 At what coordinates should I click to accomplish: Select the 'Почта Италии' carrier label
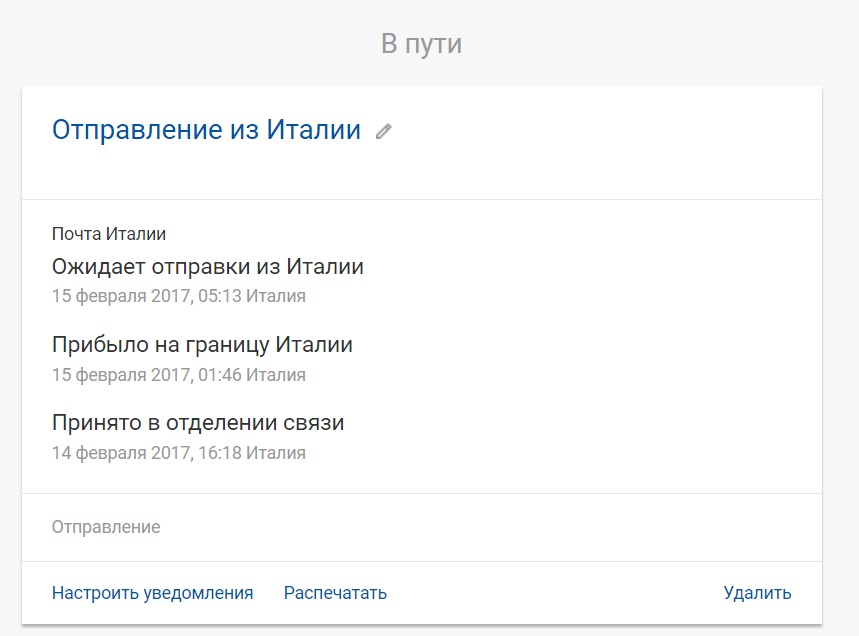[109, 234]
